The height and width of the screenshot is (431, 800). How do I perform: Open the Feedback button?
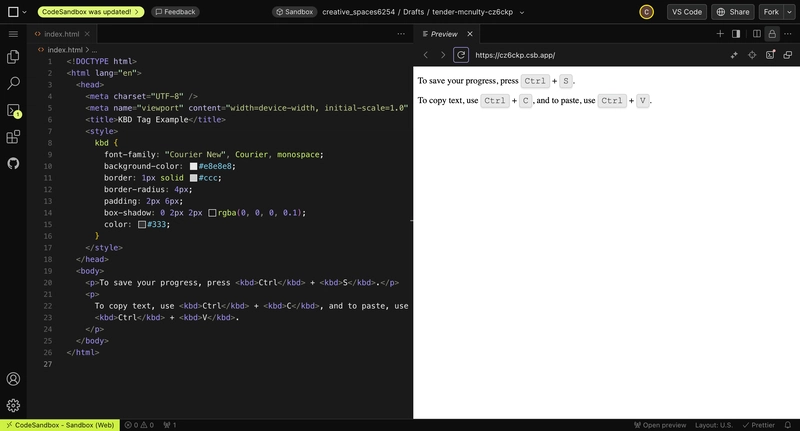[175, 12]
